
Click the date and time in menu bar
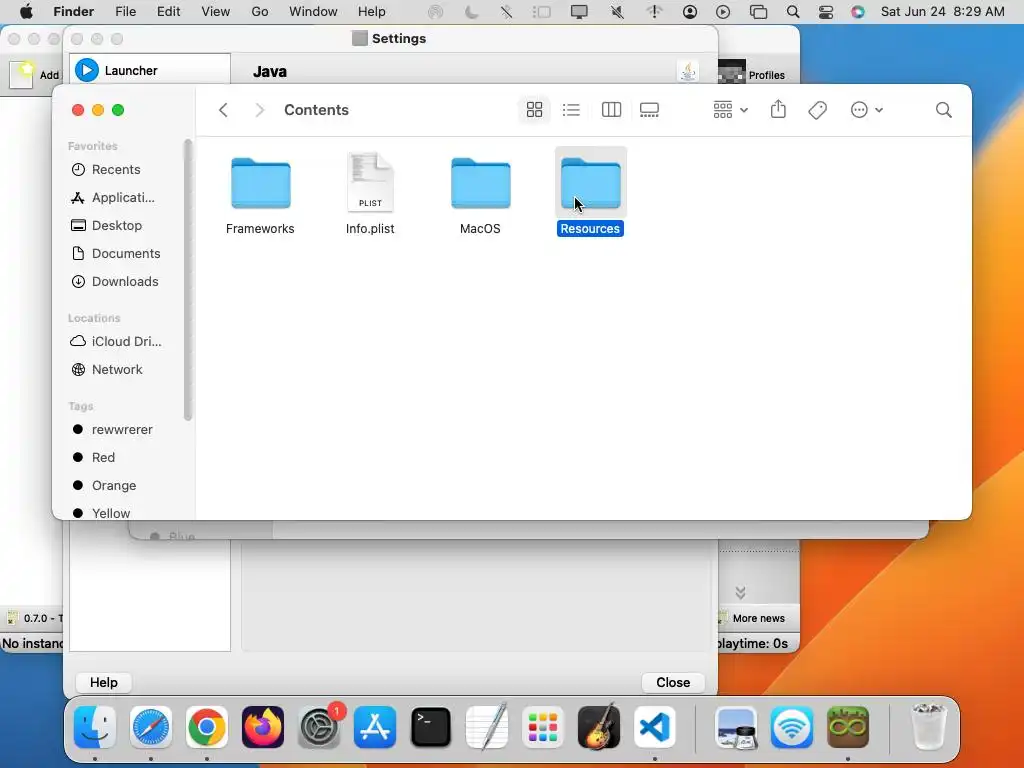pos(942,12)
